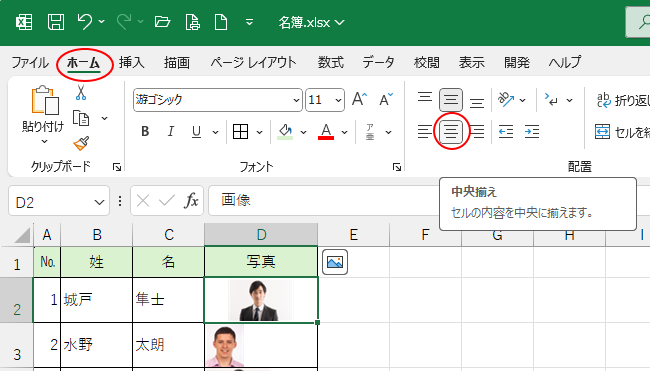Toggle vertical middle alignment
Viewport: 650px width, 371px height.
point(451,100)
